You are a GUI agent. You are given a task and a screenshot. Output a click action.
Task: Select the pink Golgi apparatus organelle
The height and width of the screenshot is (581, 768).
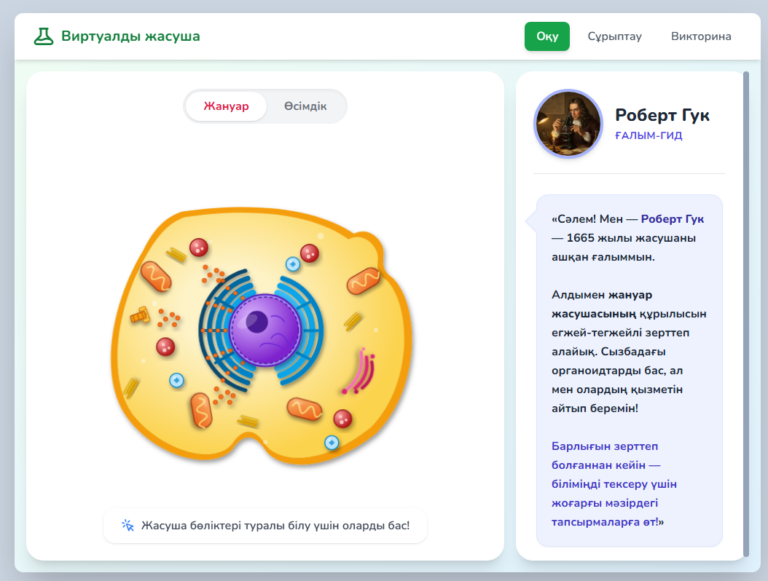pyautogui.click(x=360, y=371)
